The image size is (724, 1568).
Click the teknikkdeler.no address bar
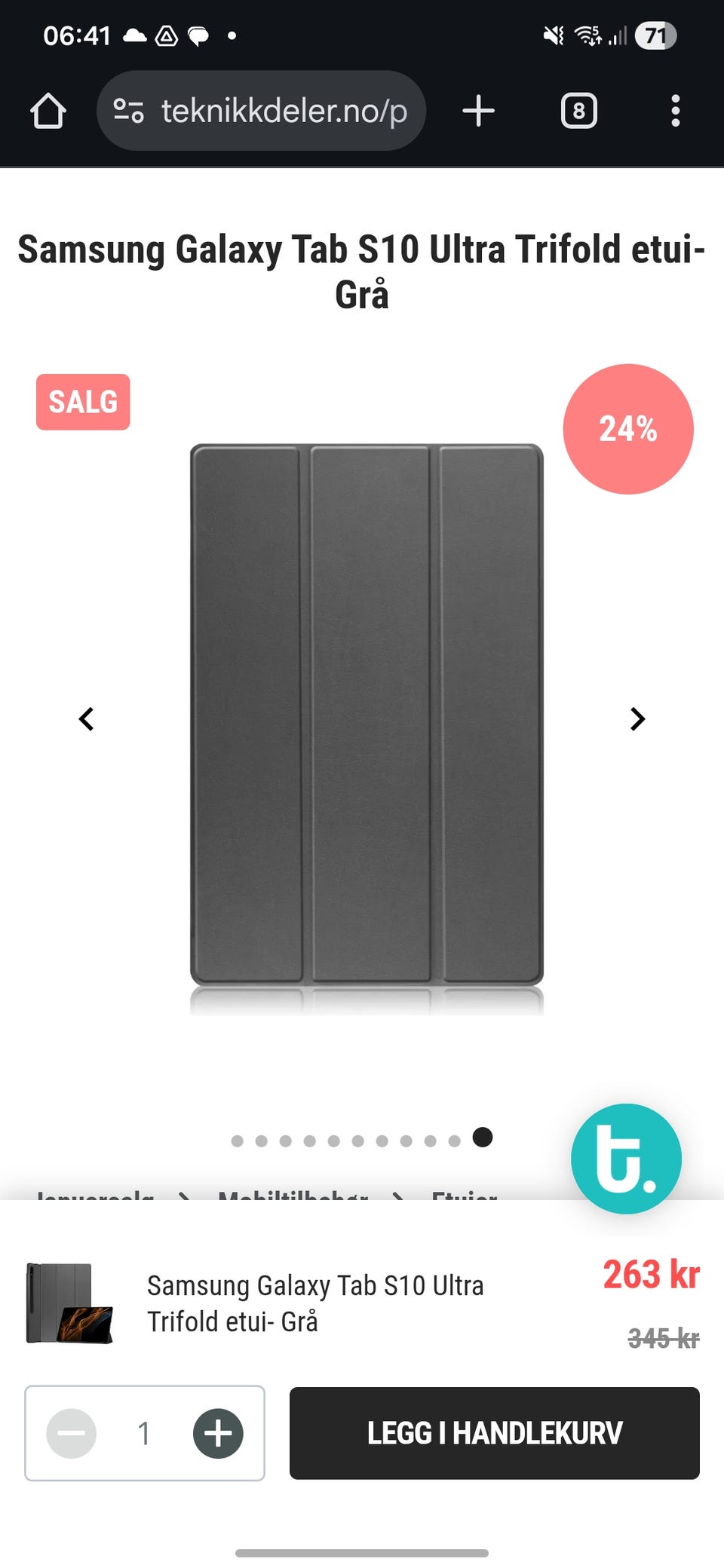(x=262, y=111)
